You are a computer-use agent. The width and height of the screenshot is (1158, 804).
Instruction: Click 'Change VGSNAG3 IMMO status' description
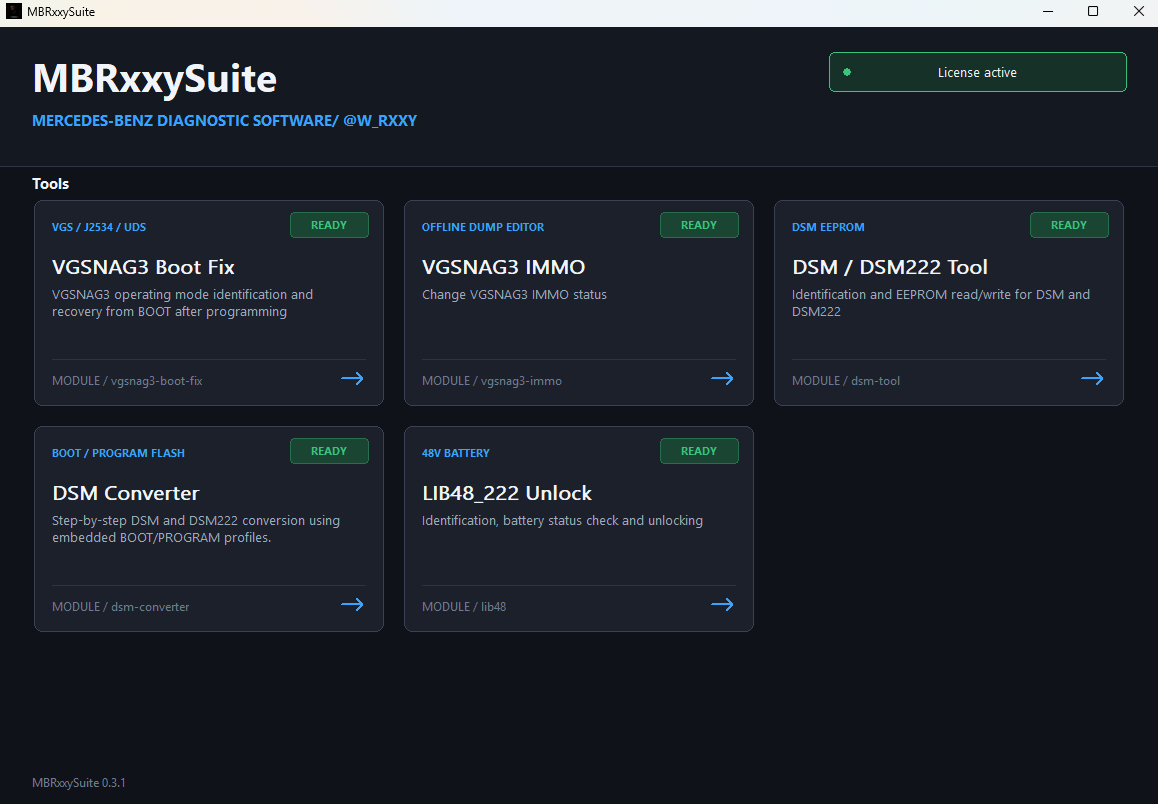pos(514,295)
